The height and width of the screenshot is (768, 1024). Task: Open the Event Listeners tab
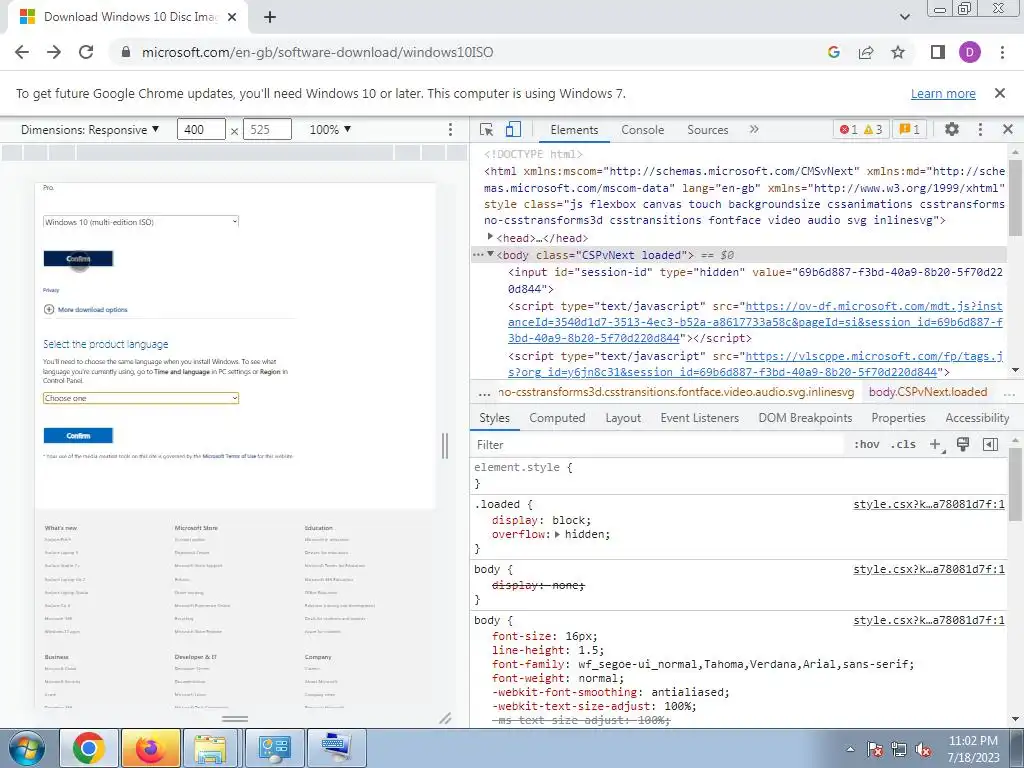point(699,418)
